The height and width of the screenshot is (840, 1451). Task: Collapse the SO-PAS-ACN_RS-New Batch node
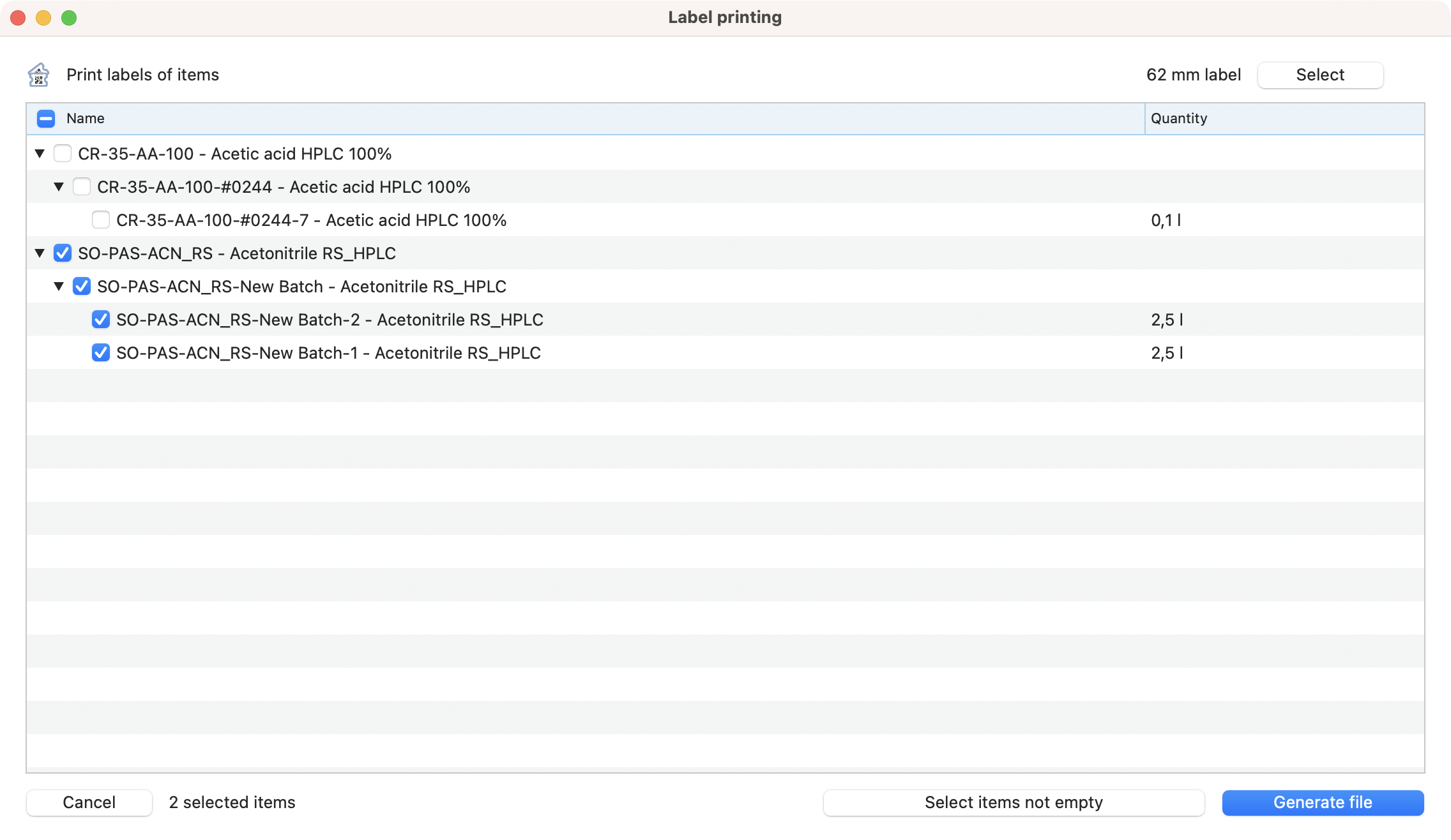pyautogui.click(x=59, y=287)
